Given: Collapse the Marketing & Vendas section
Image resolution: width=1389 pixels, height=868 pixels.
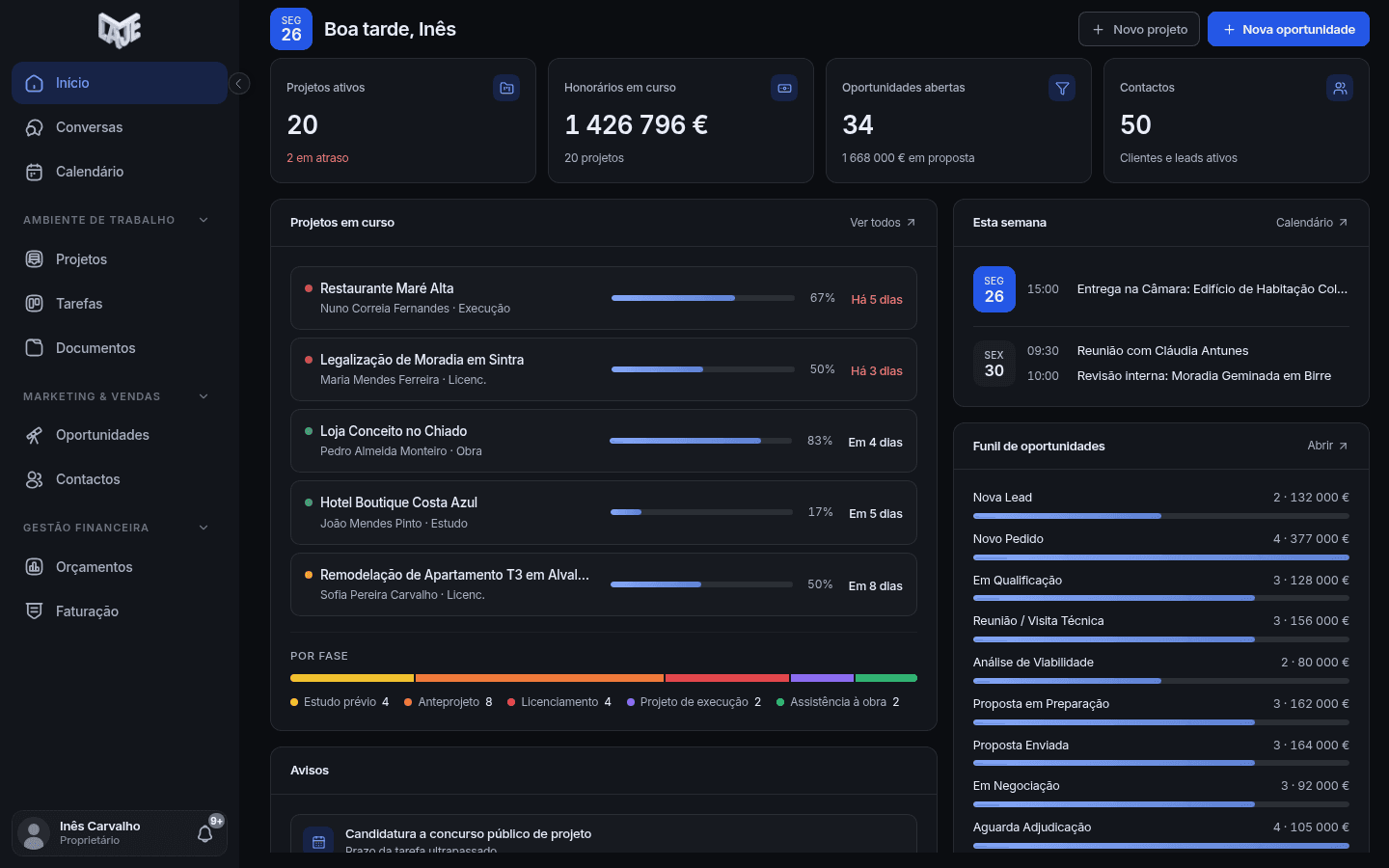Looking at the screenshot, I should point(204,396).
